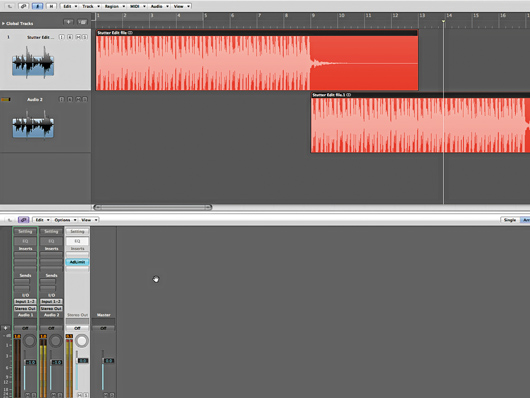Click the Stereo Out volume fader handle
Screen dimensions: 530x398
(83, 361)
